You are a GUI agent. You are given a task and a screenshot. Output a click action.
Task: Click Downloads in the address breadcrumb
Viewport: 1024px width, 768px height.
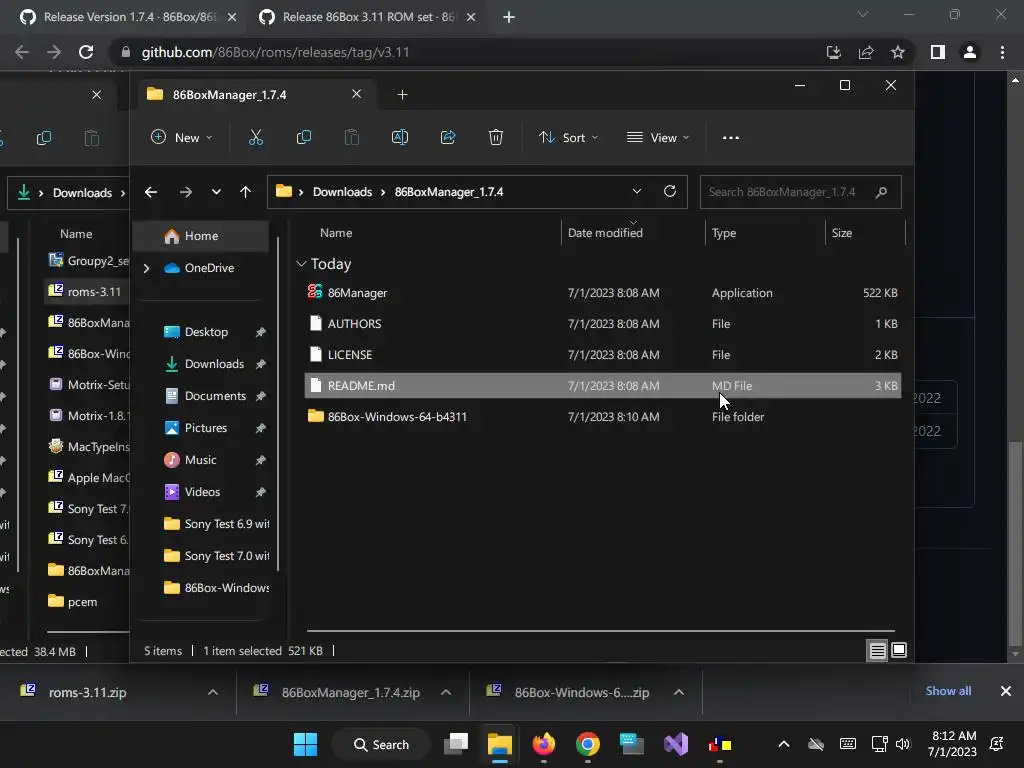[342, 192]
